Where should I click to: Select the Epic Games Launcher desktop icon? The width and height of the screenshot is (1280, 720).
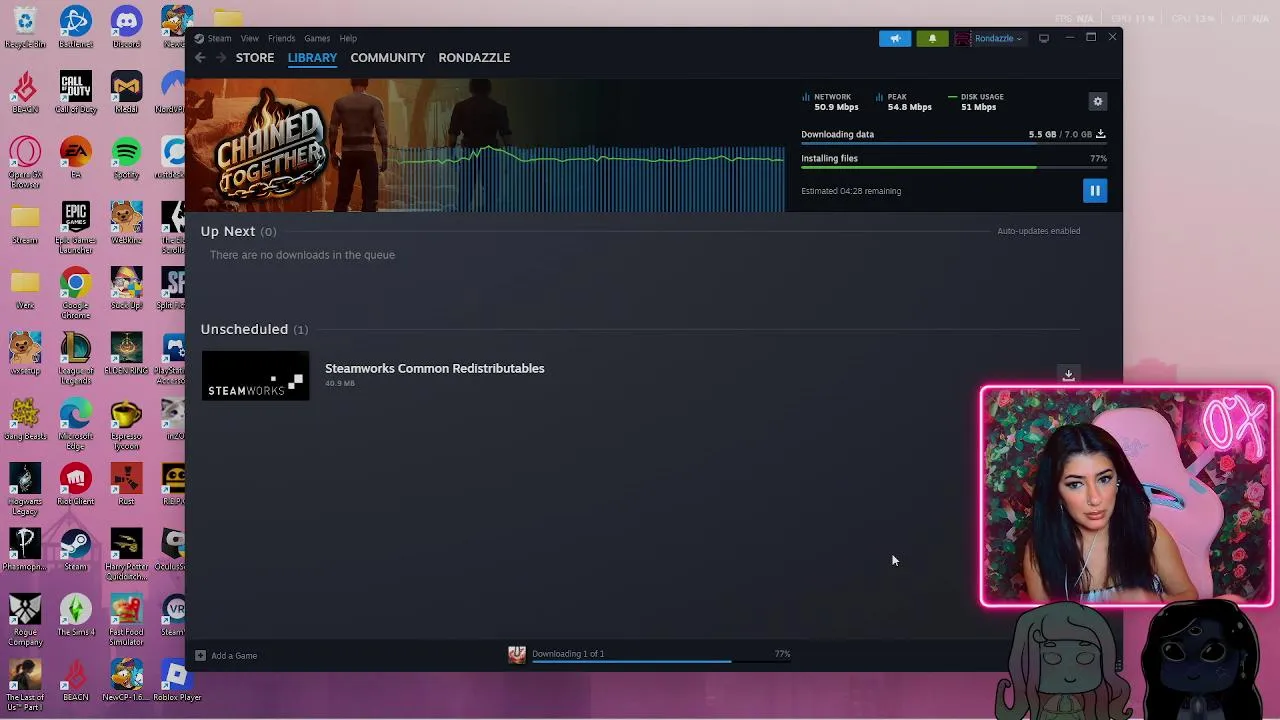75,228
